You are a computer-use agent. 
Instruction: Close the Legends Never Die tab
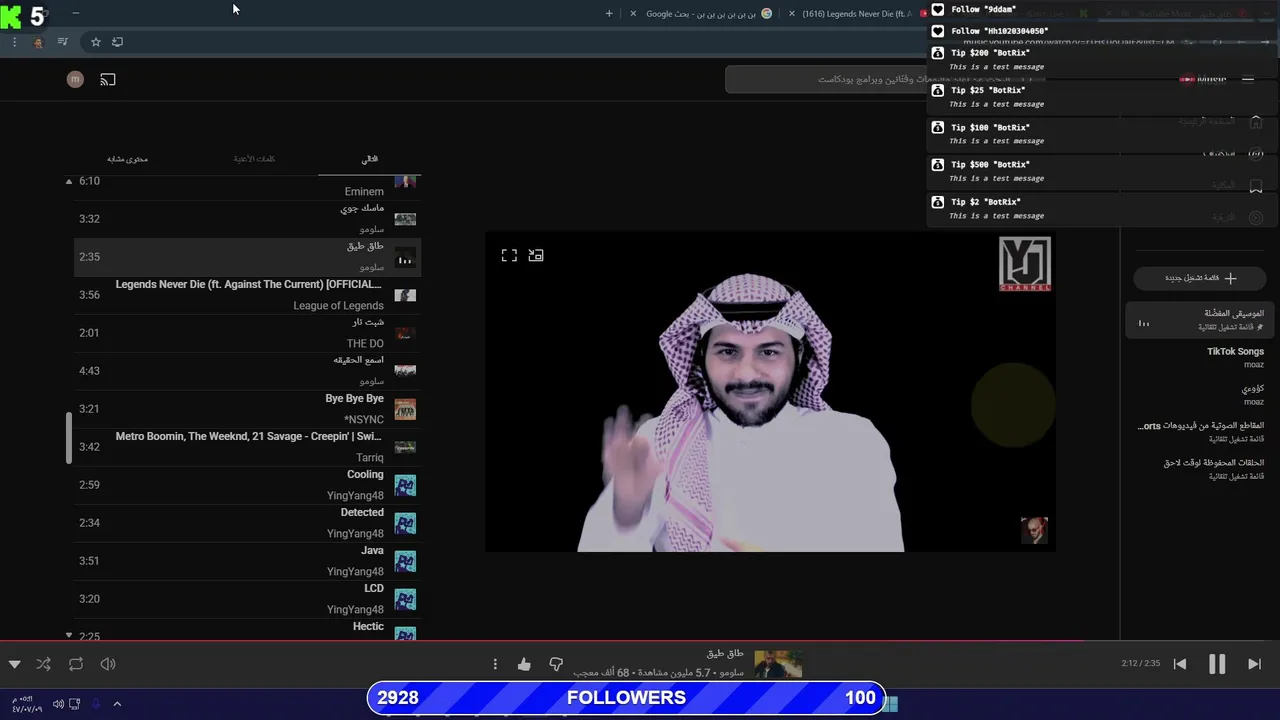point(792,14)
